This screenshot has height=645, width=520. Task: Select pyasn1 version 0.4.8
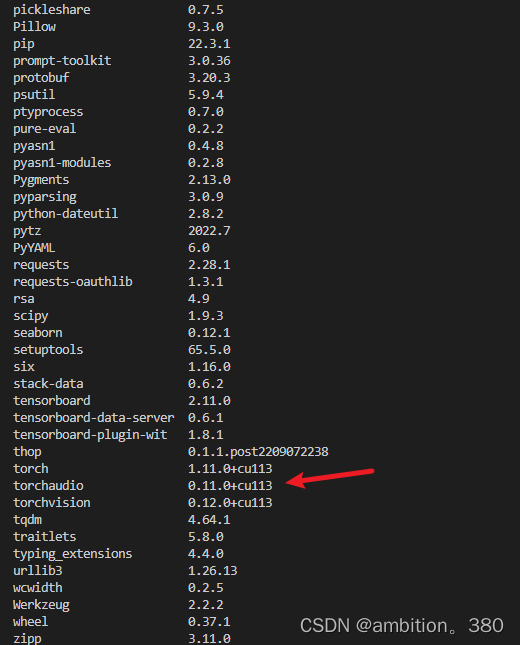point(206,146)
